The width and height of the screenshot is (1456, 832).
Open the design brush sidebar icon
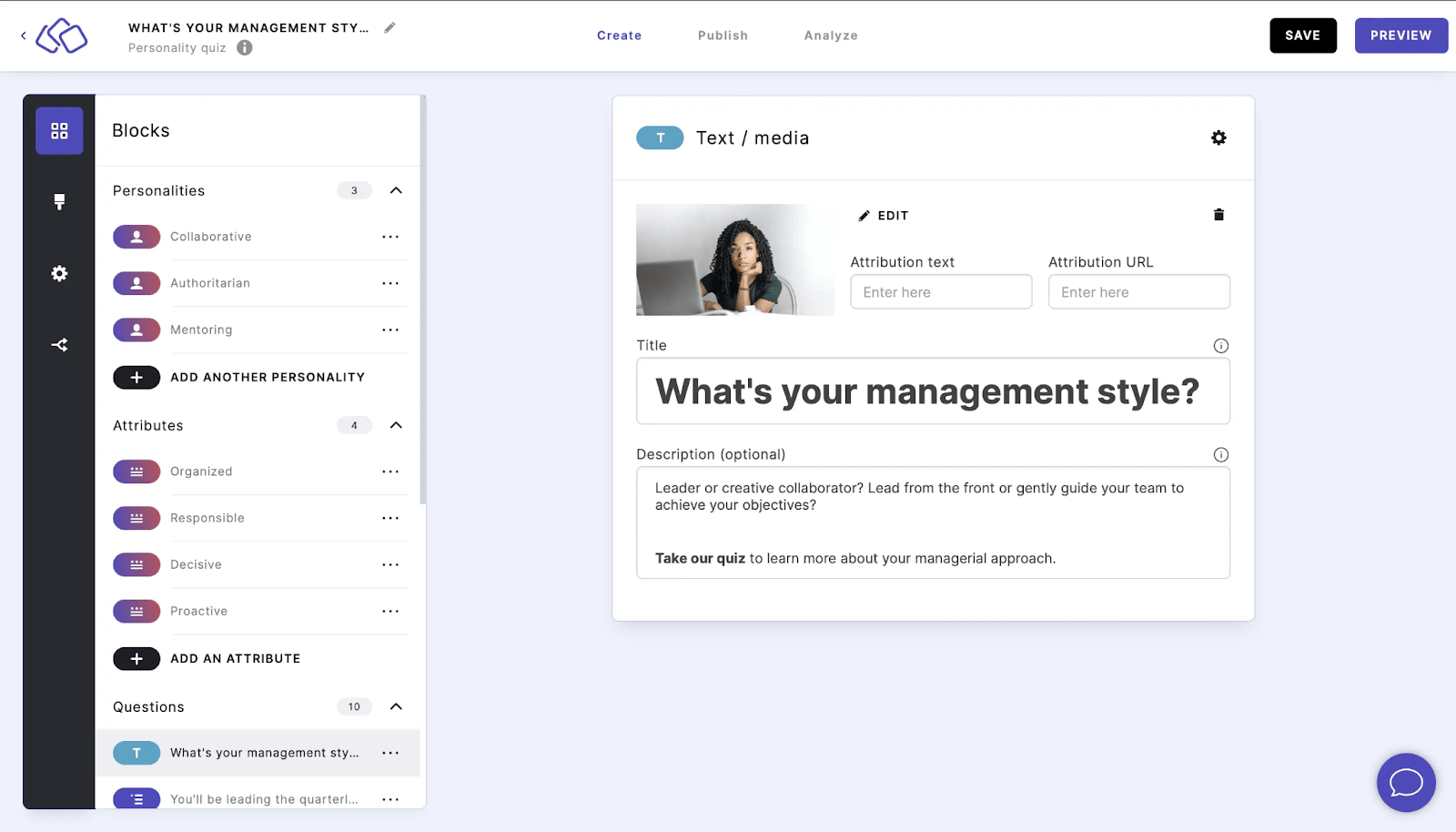click(x=59, y=202)
